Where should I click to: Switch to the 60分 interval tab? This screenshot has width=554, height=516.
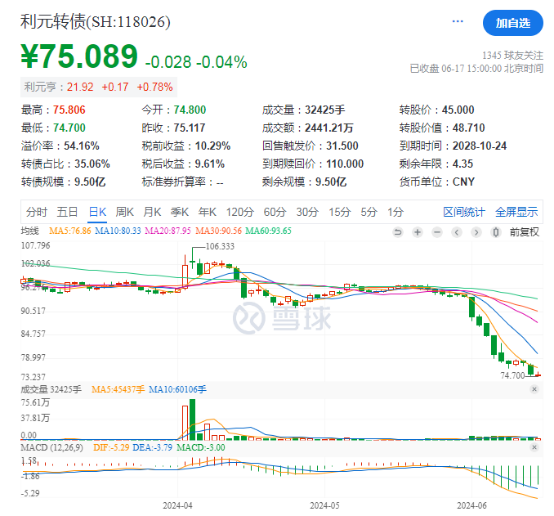(x=275, y=212)
